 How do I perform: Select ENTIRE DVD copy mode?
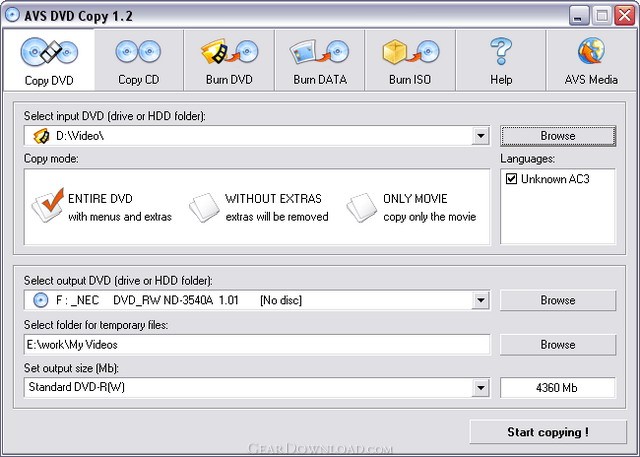pyautogui.click(x=102, y=207)
